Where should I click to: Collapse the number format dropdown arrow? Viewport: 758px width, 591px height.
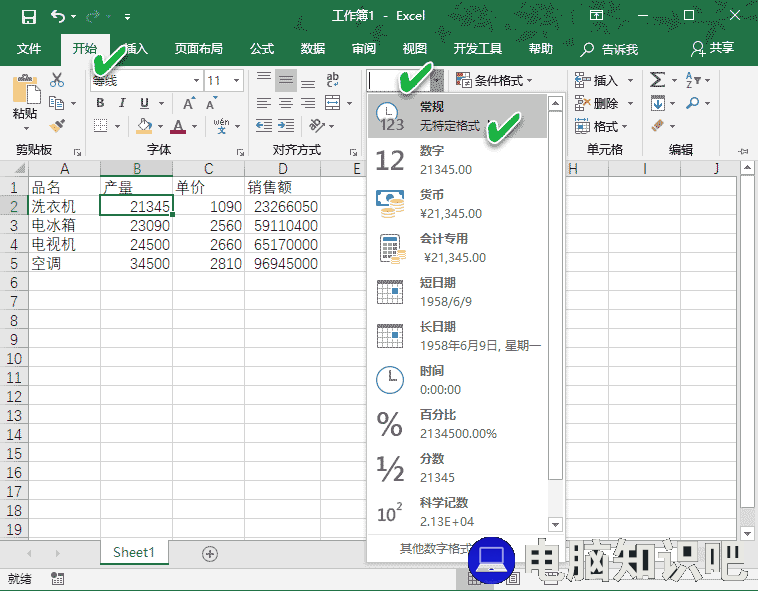(x=437, y=80)
